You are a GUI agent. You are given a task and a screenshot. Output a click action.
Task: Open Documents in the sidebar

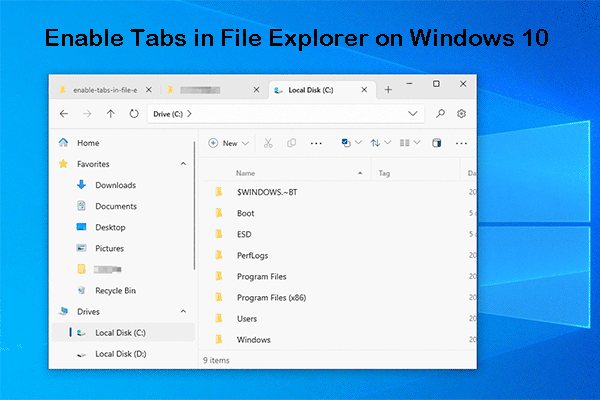(x=116, y=206)
